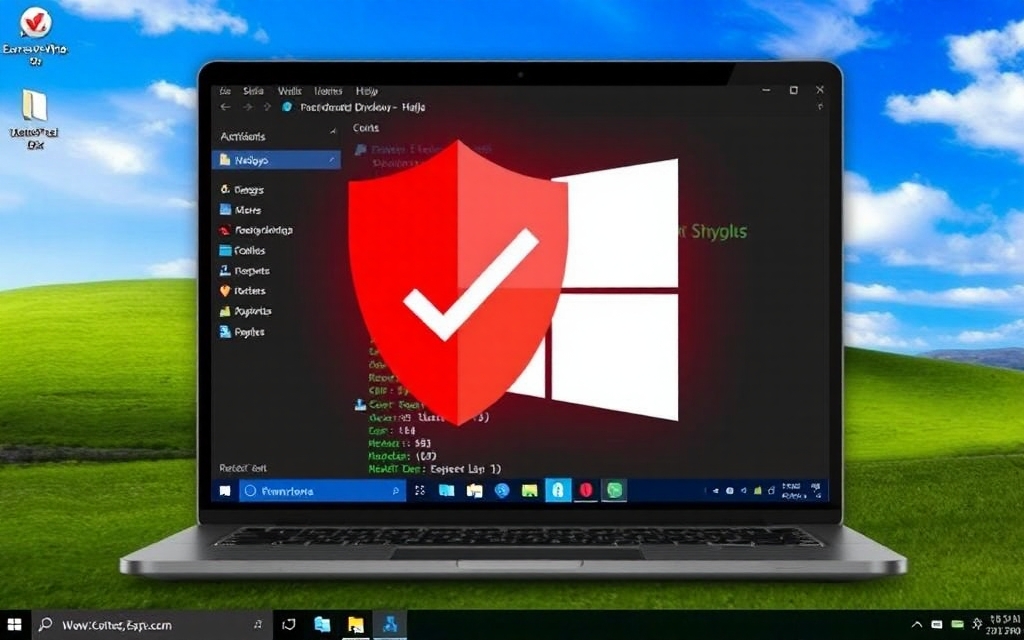
Task: Focus the laptop taskbar's blue search box
Action: [x=323, y=490]
